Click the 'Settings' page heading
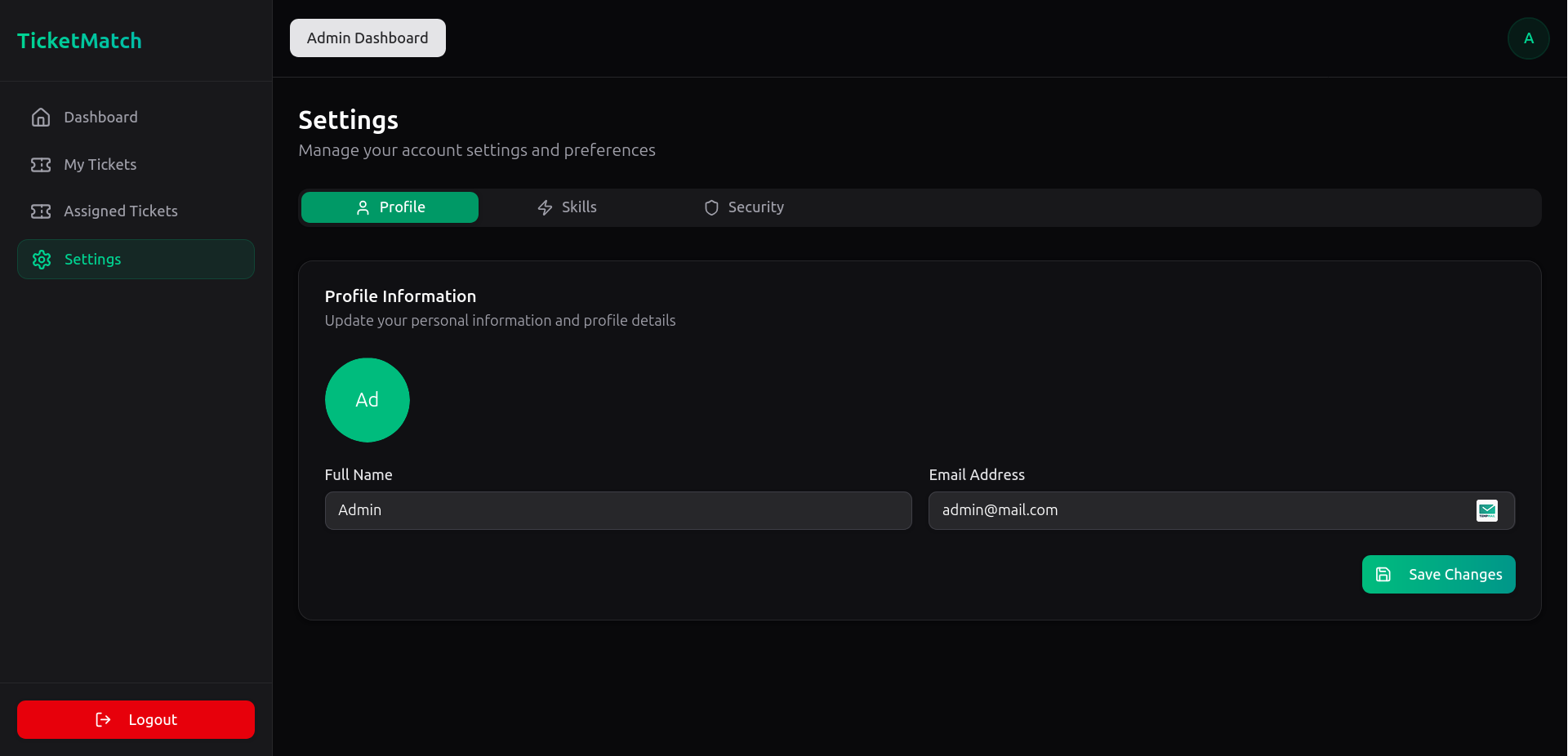The height and width of the screenshot is (756, 1568). [349, 120]
